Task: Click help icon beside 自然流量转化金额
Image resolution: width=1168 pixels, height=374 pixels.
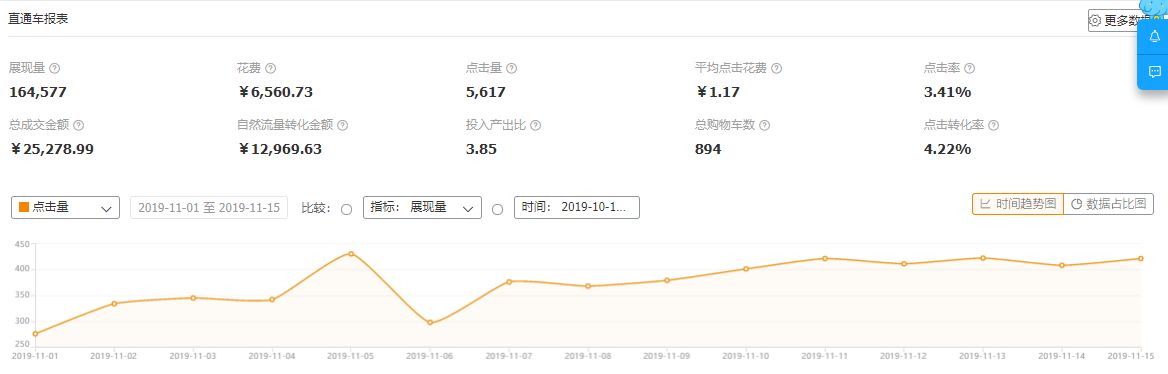Action: (x=343, y=126)
